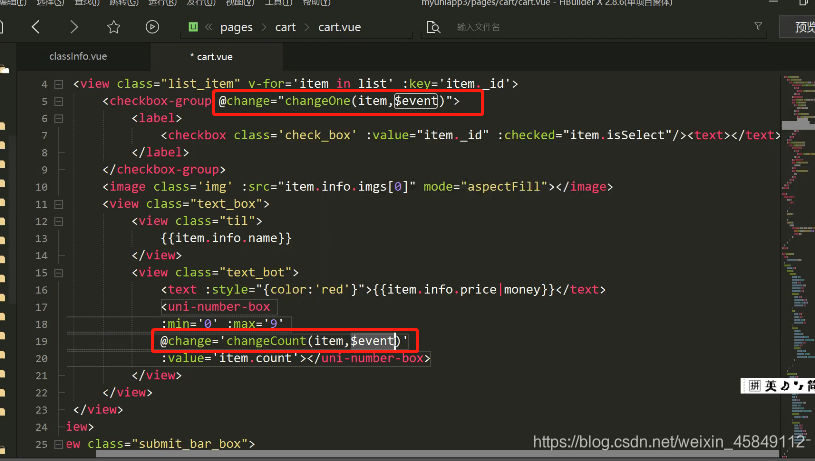Click the punctuation icon in IME toolbar
Screen dimensions: 815x461
(798, 386)
